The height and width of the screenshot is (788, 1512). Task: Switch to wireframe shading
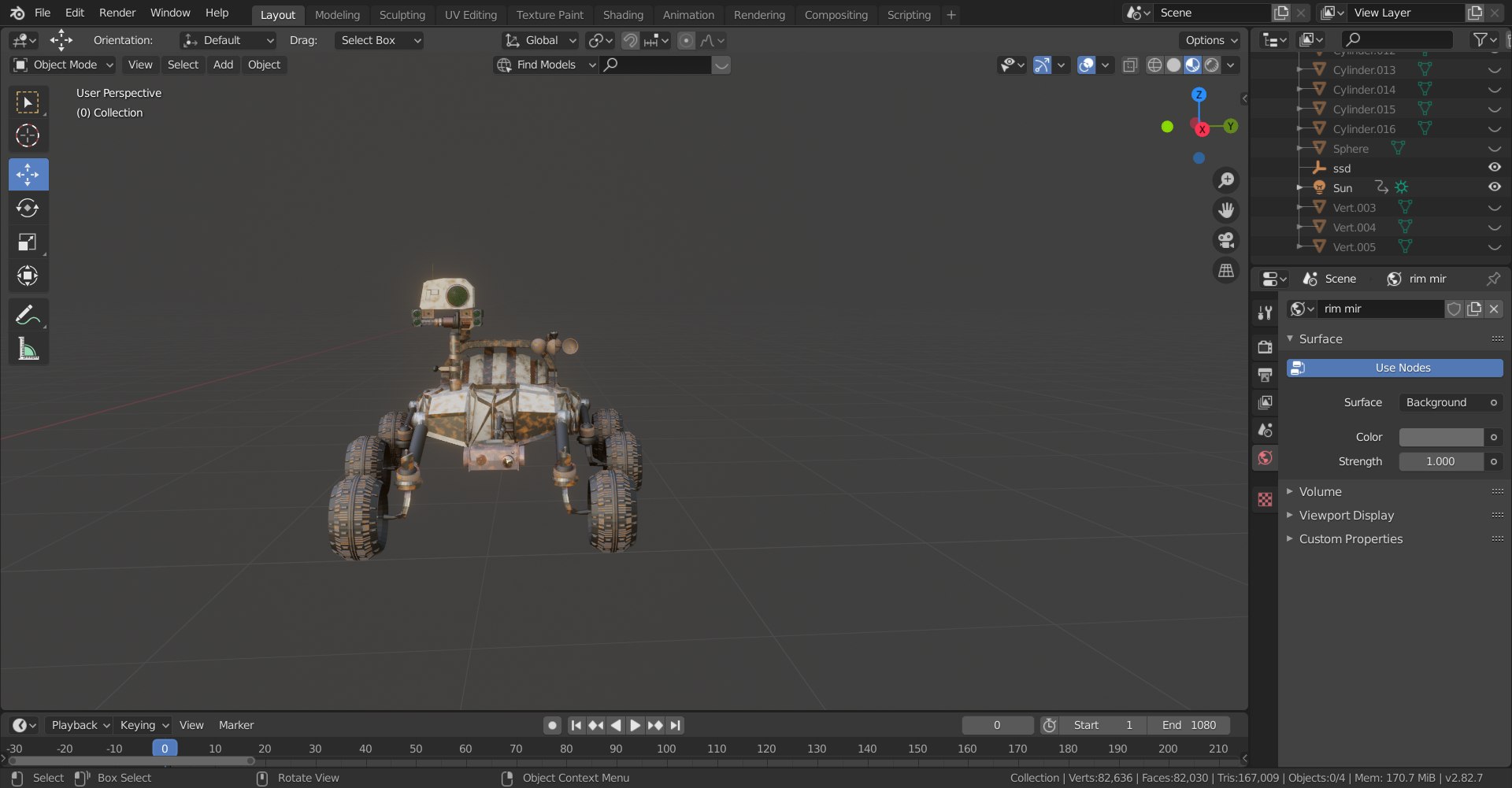coord(1154,65)
